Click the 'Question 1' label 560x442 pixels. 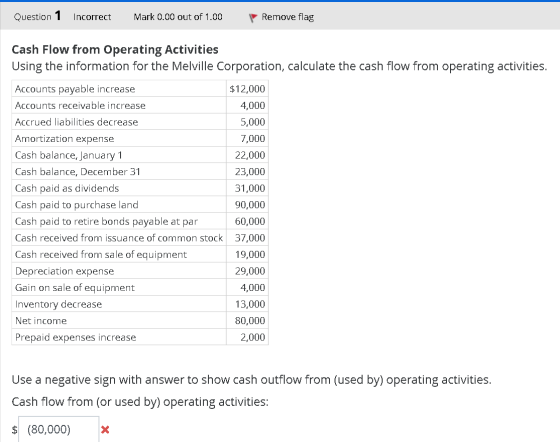[x=38, y=16]
